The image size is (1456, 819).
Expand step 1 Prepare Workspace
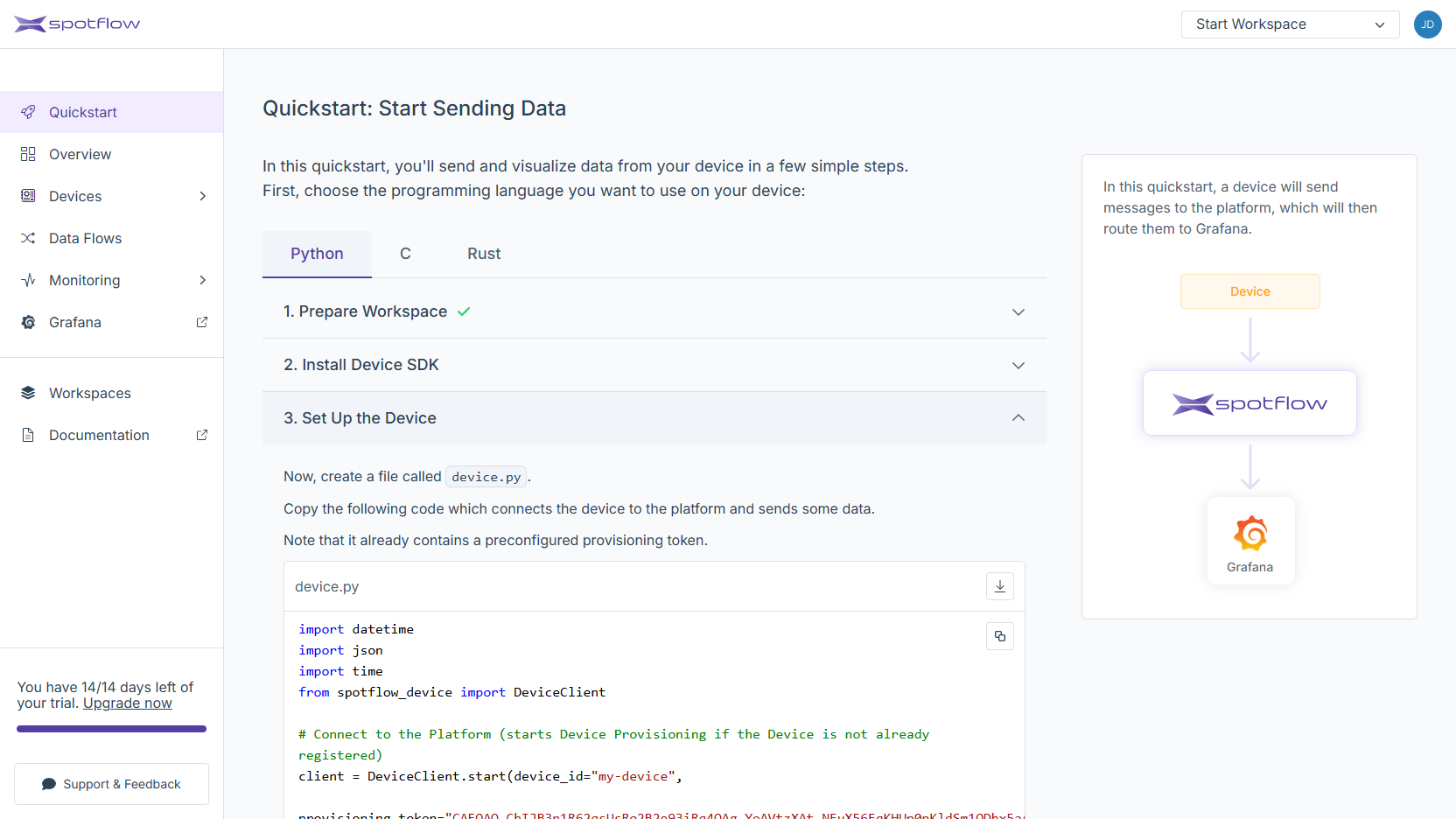pos(654,311)
